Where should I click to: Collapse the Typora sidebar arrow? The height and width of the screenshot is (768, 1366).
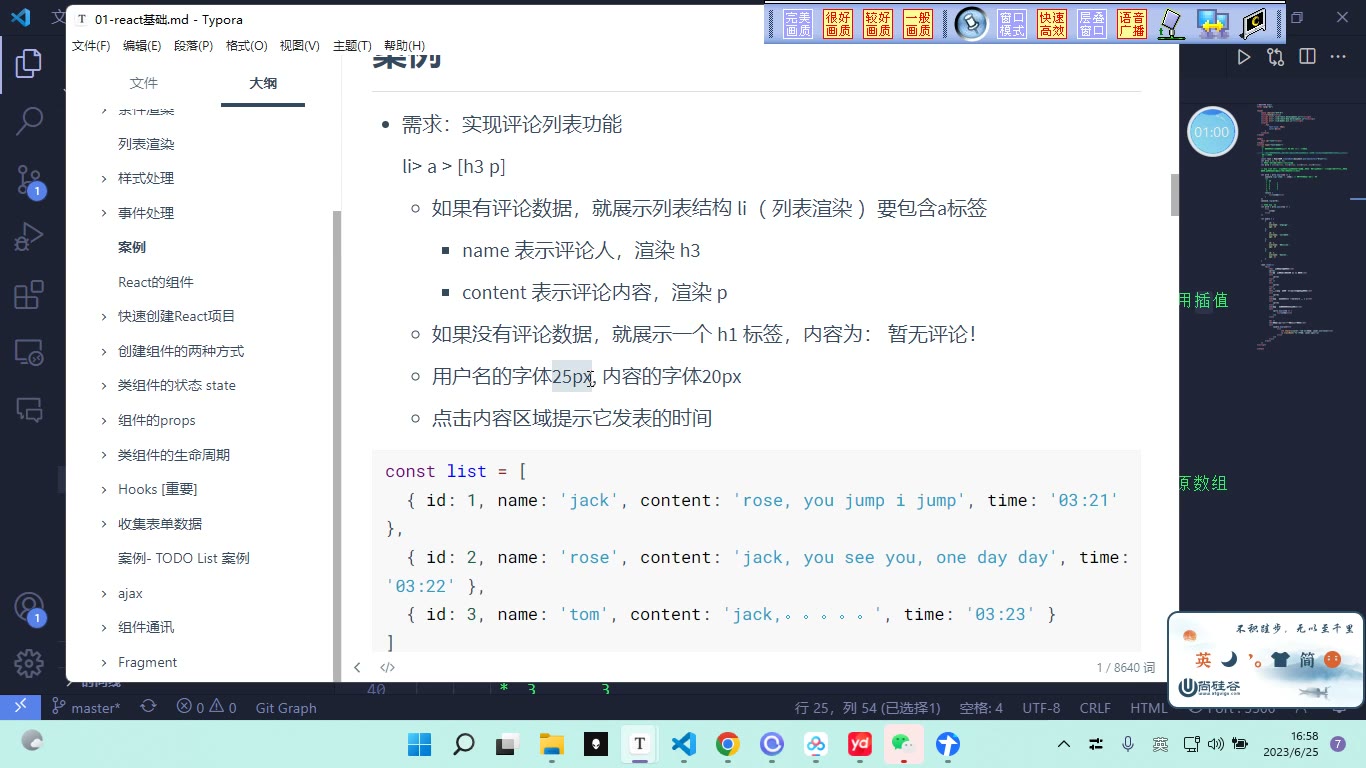click(x=357, y=667)
